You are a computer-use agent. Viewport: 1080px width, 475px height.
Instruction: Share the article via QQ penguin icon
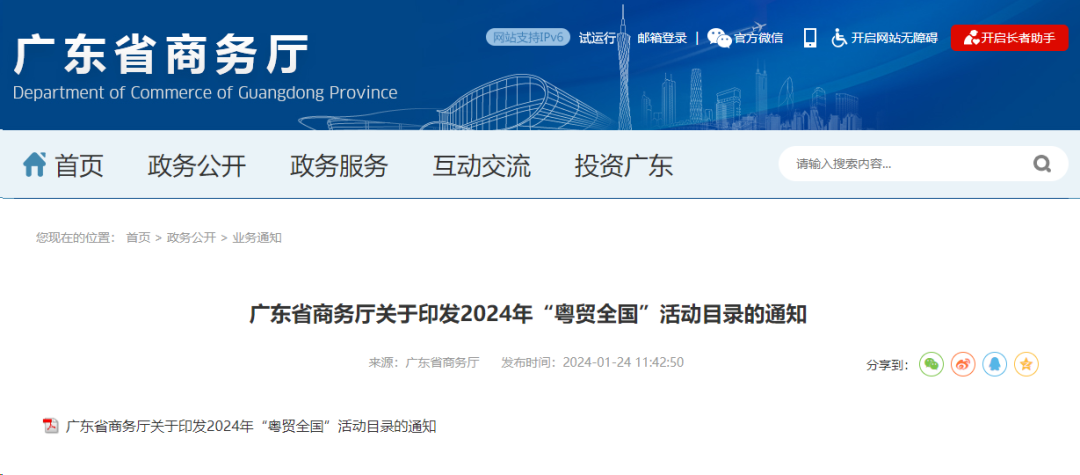994,365
